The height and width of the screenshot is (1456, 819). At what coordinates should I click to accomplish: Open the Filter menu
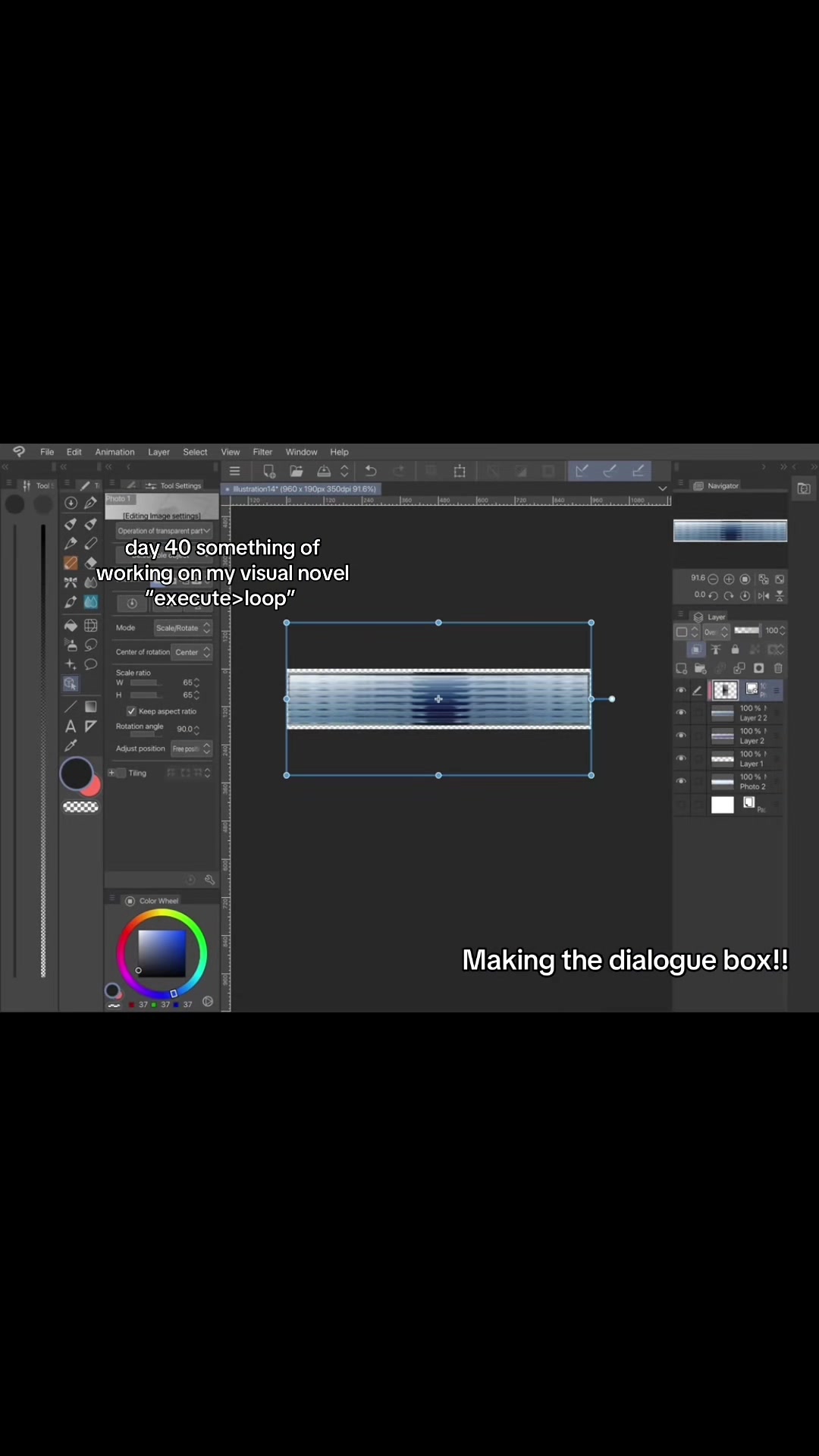coord(262,452)
